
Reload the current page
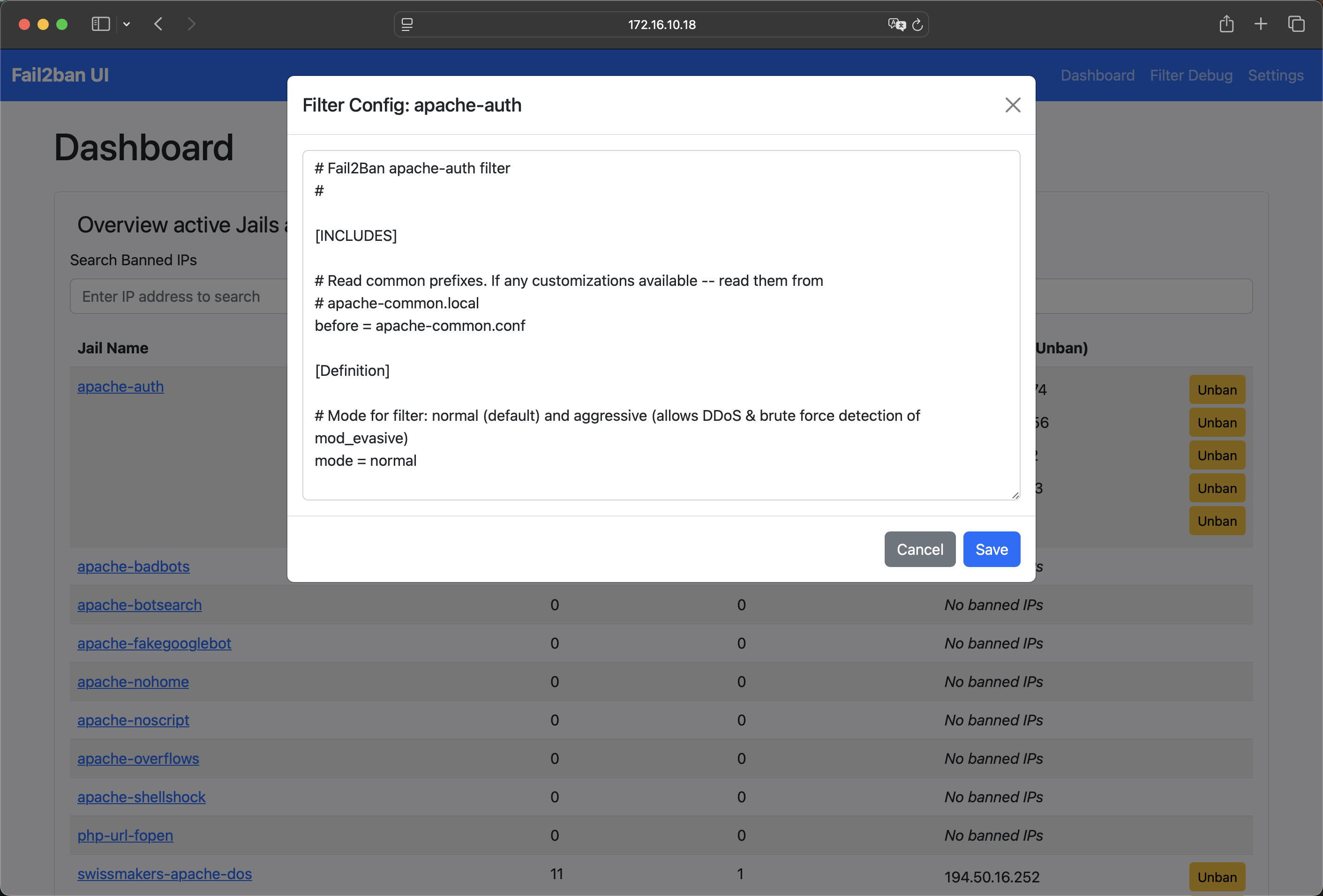917,24
